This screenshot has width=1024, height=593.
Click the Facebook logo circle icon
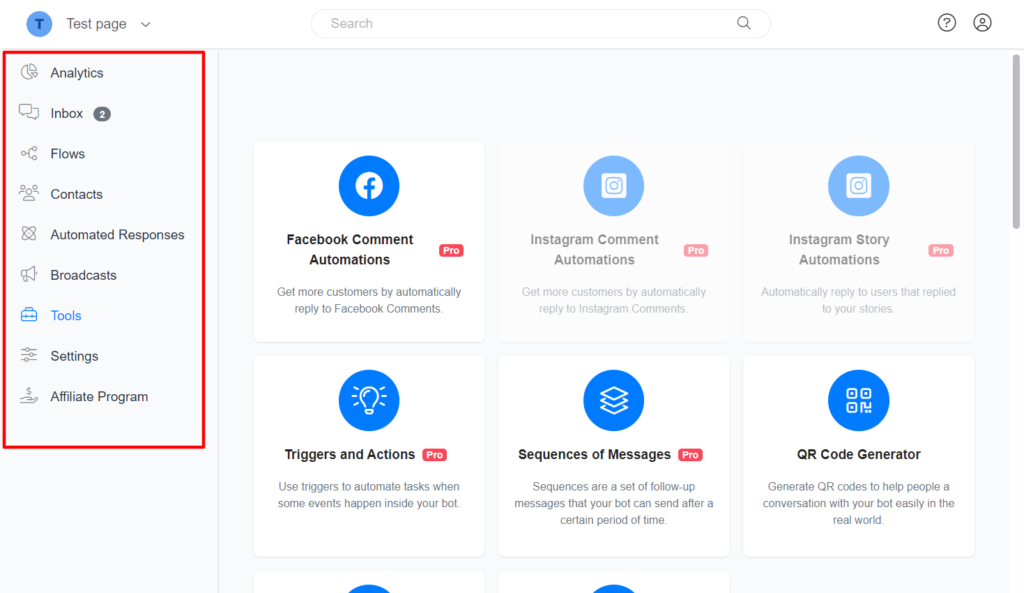point(369,185)
